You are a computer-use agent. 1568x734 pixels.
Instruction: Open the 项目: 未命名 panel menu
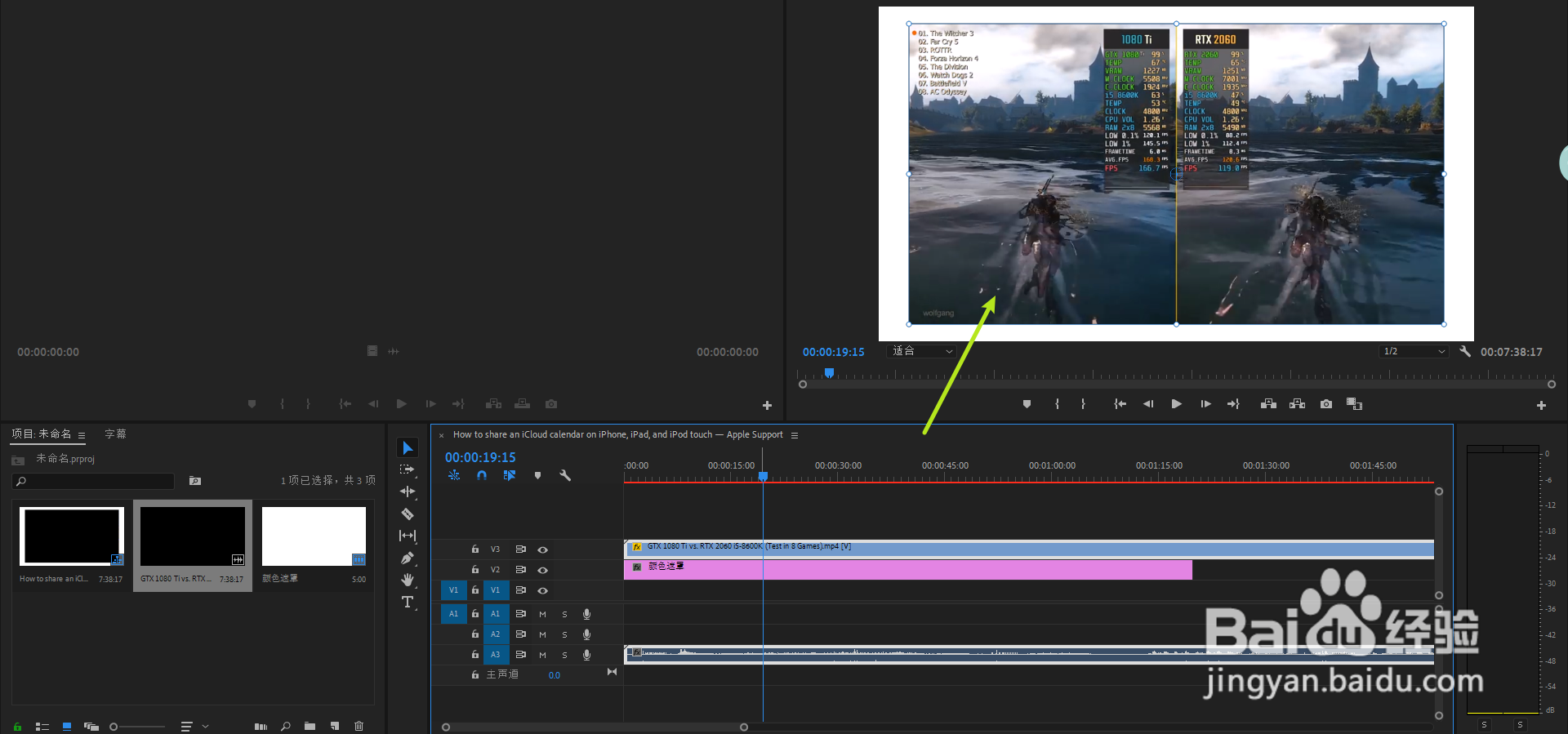click(x=82, y=435)
